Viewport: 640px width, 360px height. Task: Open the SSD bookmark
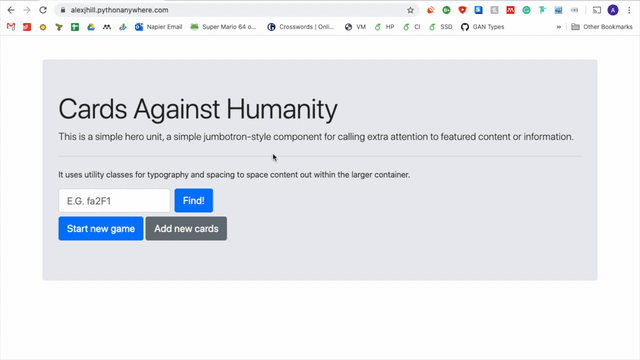(440, 27)
